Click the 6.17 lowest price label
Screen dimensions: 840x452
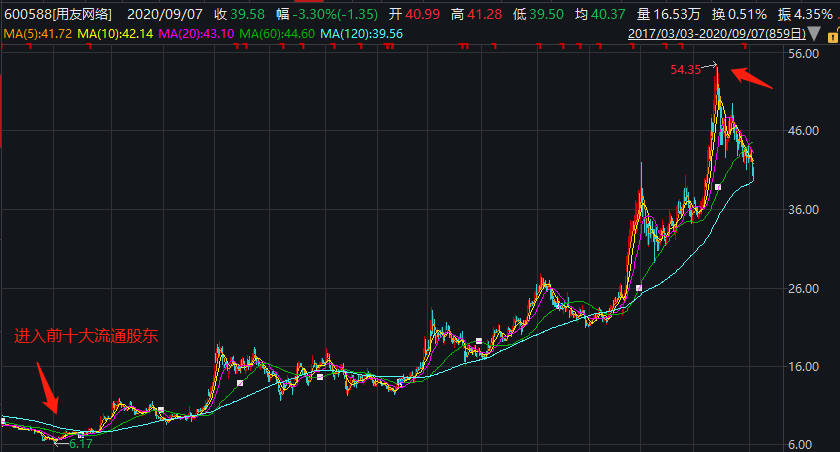[x=81, y=444]
